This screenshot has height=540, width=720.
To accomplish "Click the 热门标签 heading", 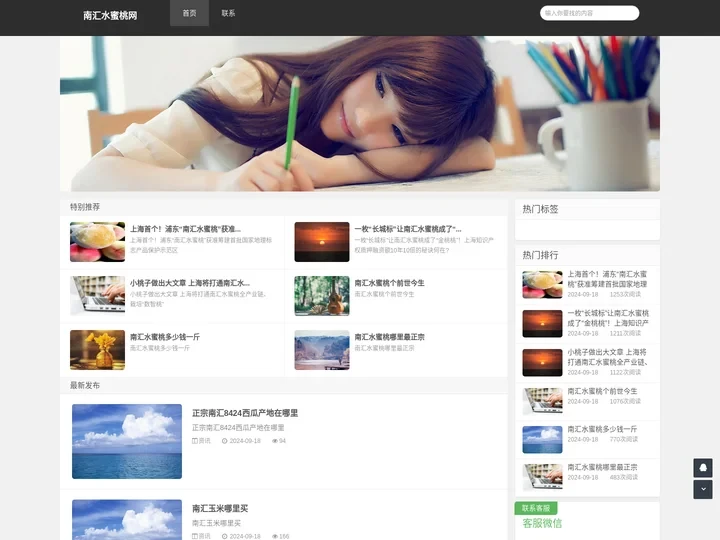I will 540,209.
